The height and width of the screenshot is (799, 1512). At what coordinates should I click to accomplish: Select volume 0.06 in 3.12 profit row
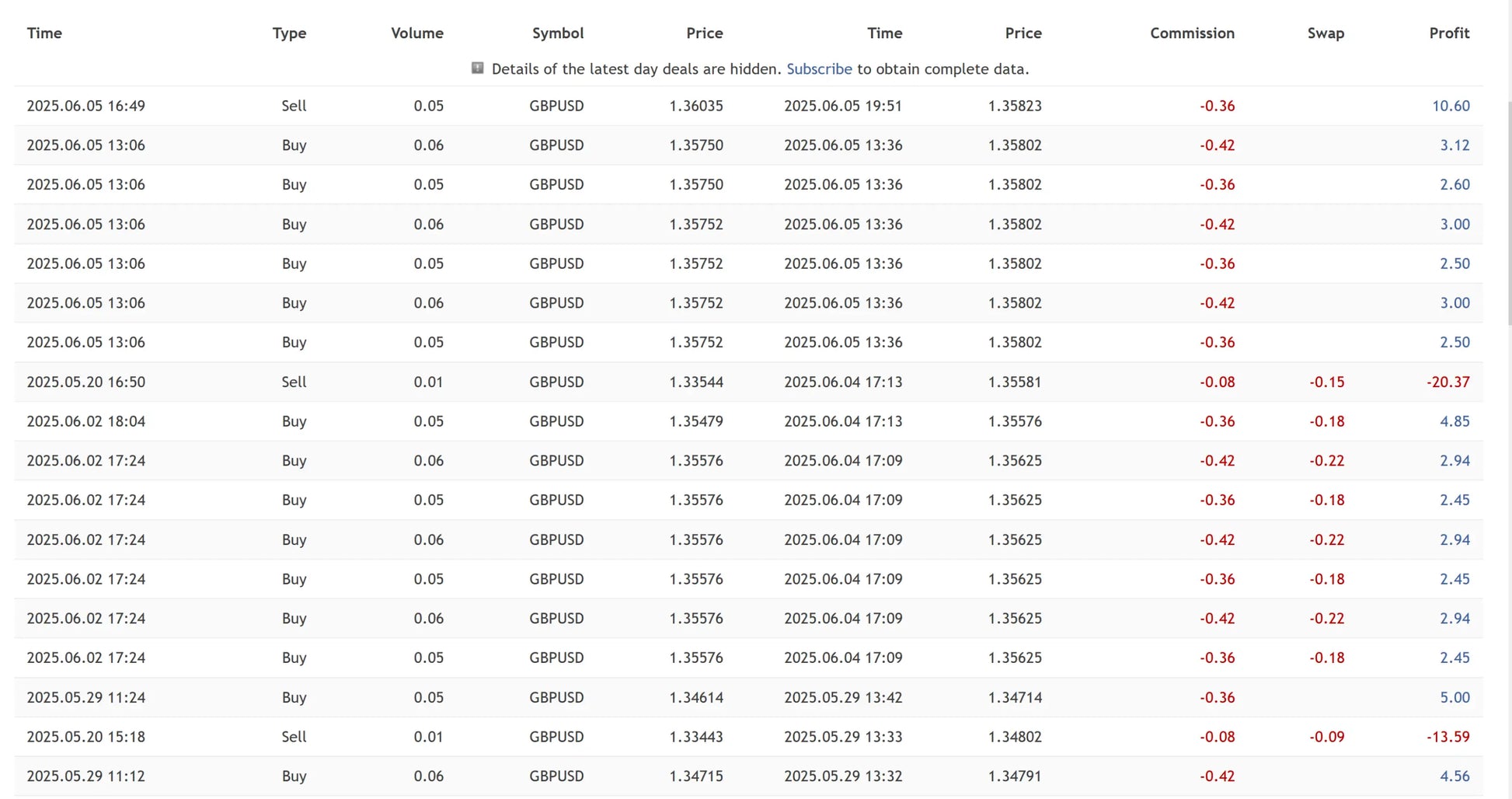click(x=428, y=145)
